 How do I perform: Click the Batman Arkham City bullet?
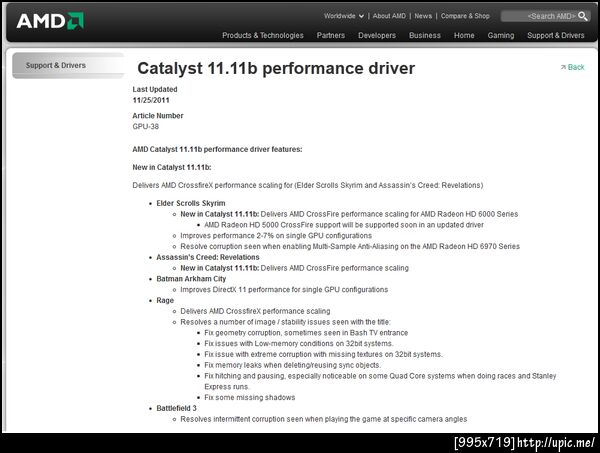191,279
